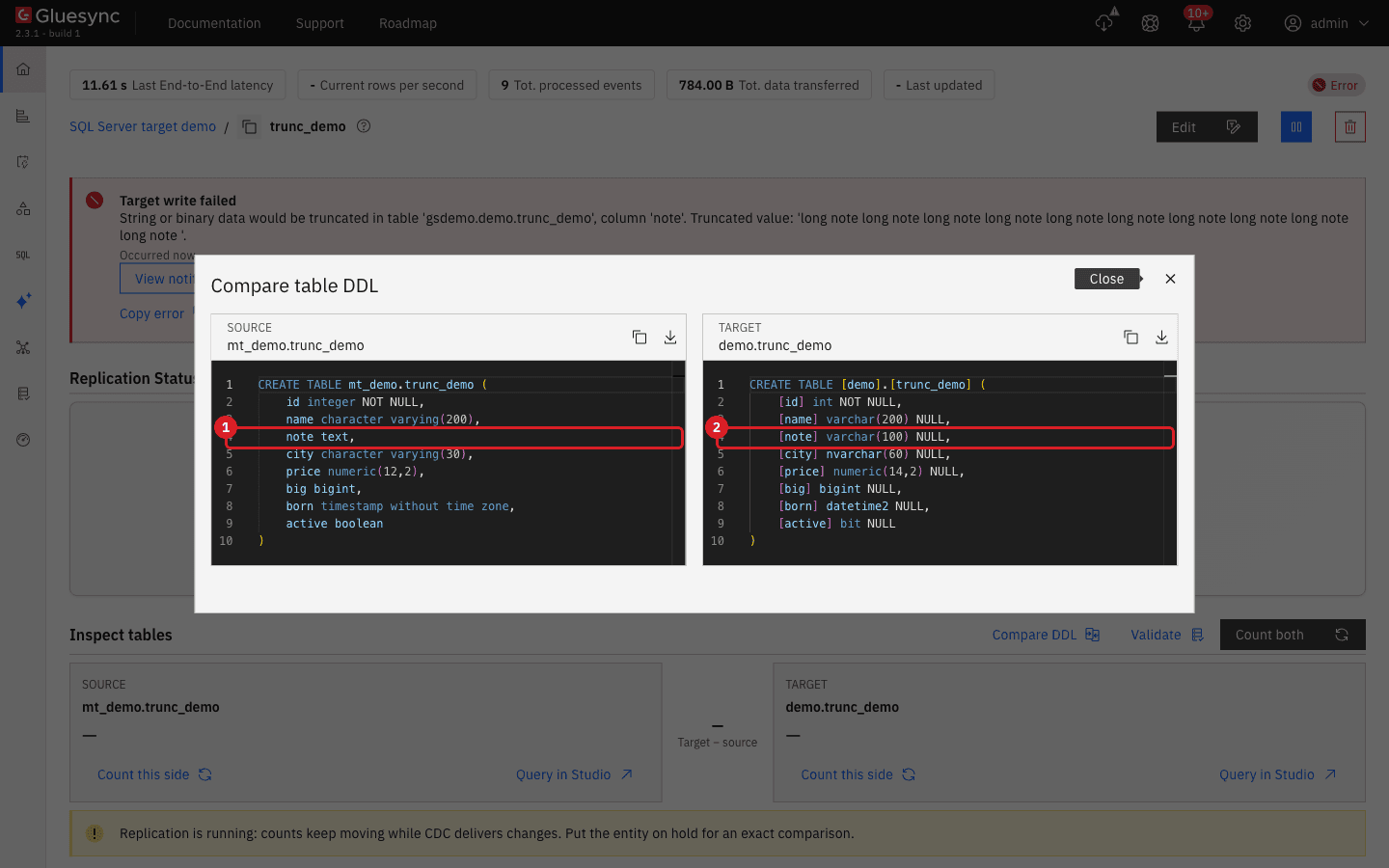The image size is (1389, 868).
Task: Open the Documentation menu item
Action: [x=214, y=23]
